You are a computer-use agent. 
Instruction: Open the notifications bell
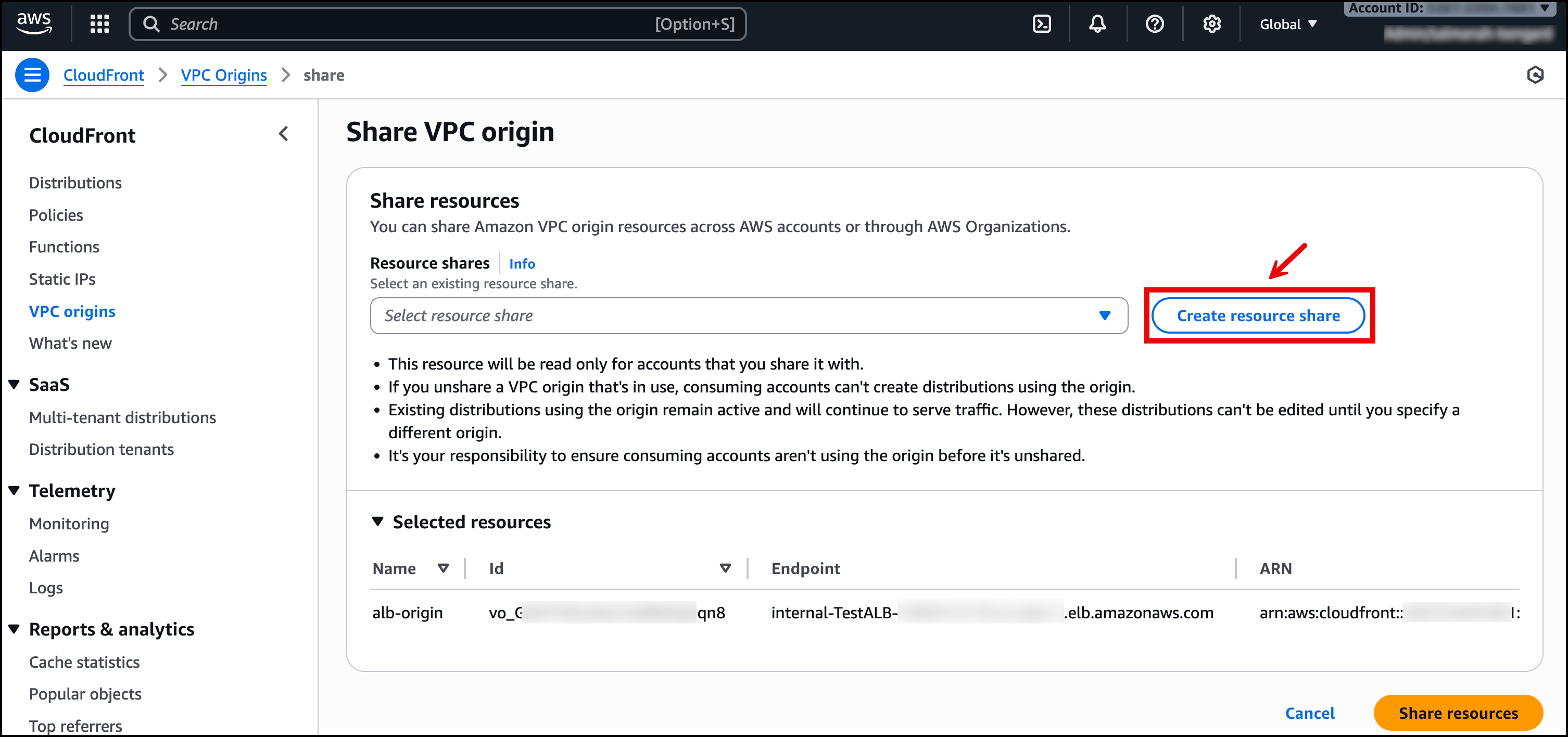pos(1097,24)
